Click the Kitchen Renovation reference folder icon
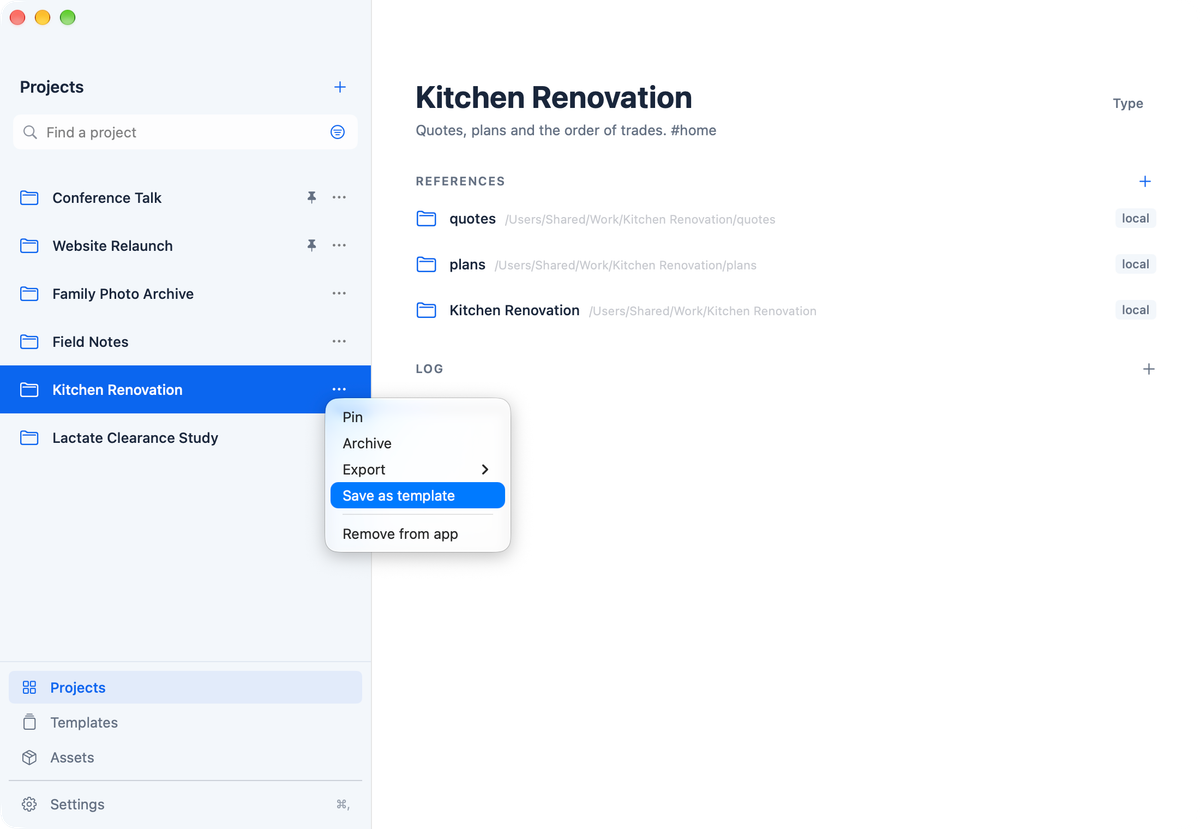 [x=427, y=311]
